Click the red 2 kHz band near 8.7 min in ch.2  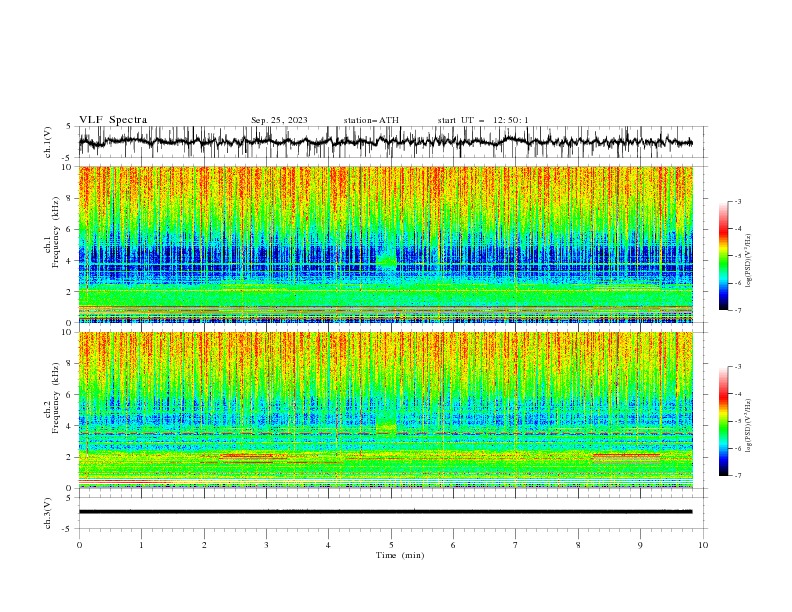[x=626, y=456]
